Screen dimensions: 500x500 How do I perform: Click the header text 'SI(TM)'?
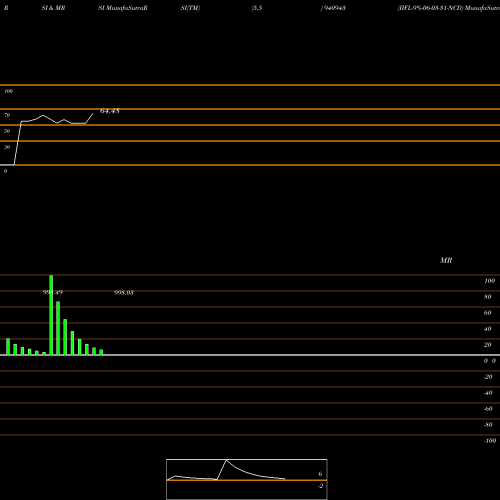coord(190,8)
